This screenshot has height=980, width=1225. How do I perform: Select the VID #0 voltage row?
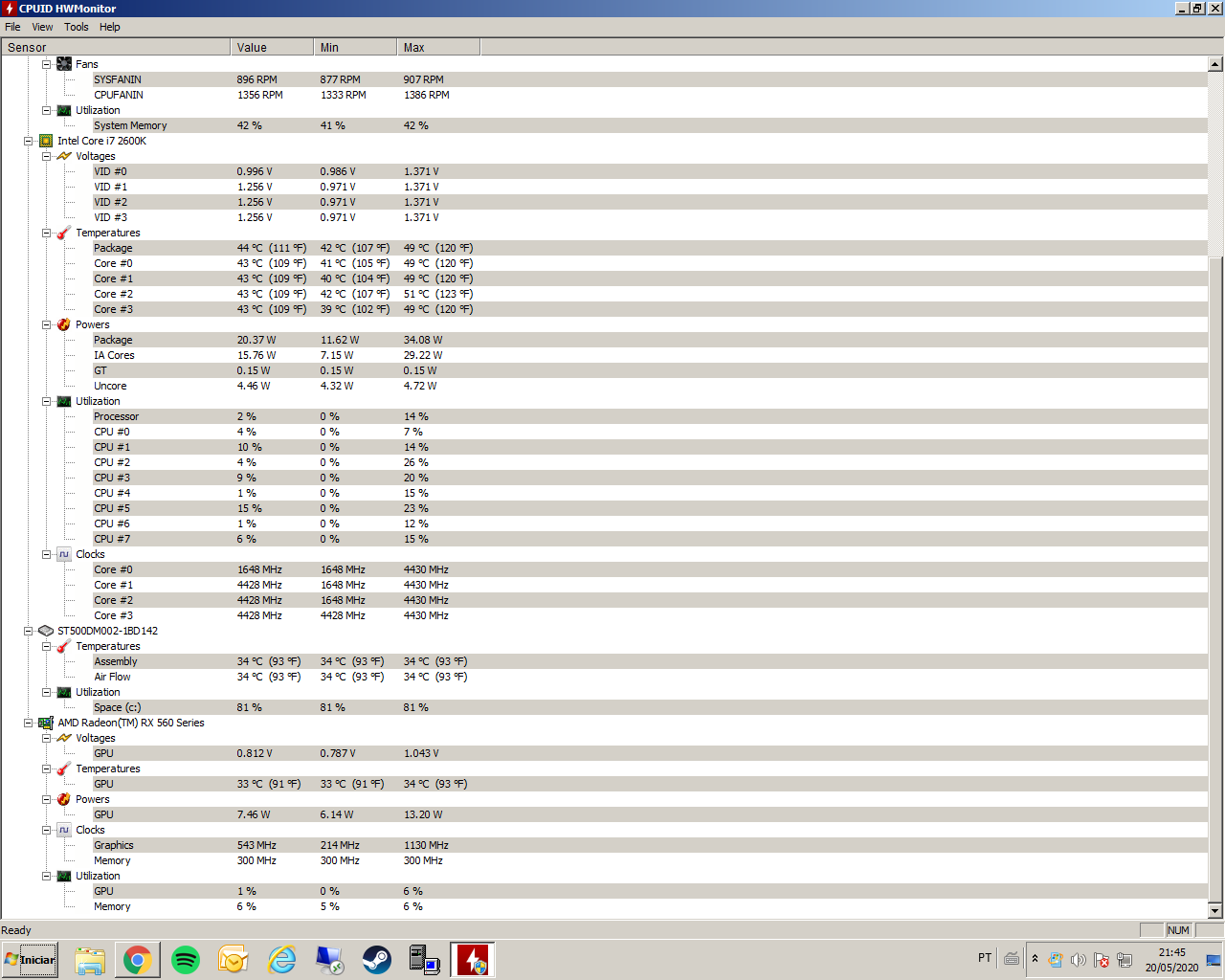pyautogui.click(x=650, y=171)
